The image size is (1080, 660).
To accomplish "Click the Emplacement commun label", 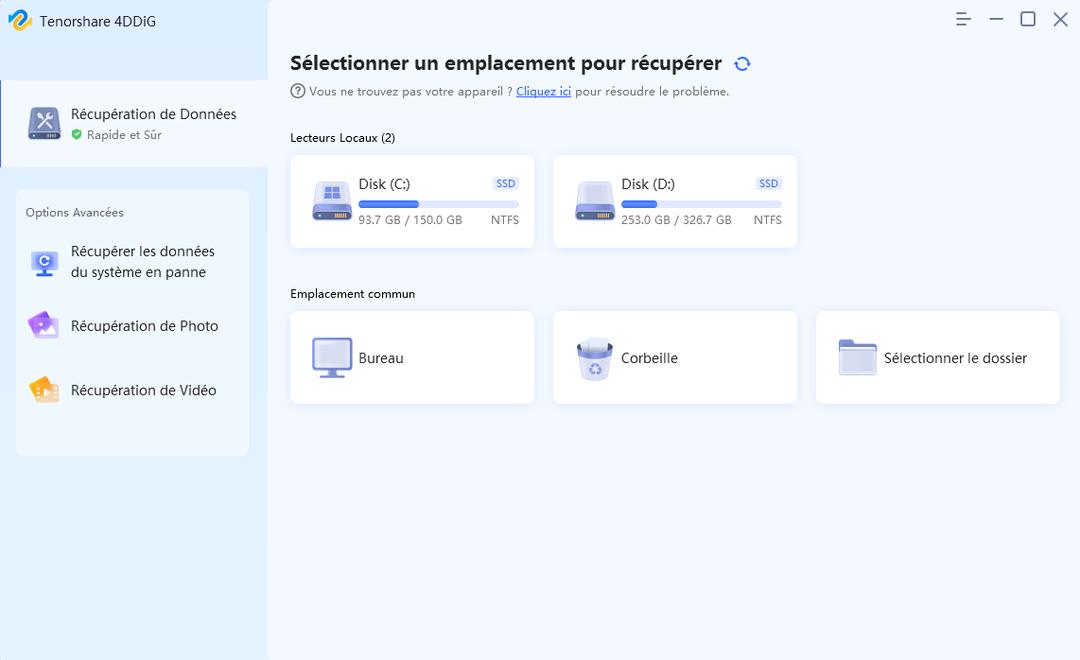I will click(x=352, y=293).
